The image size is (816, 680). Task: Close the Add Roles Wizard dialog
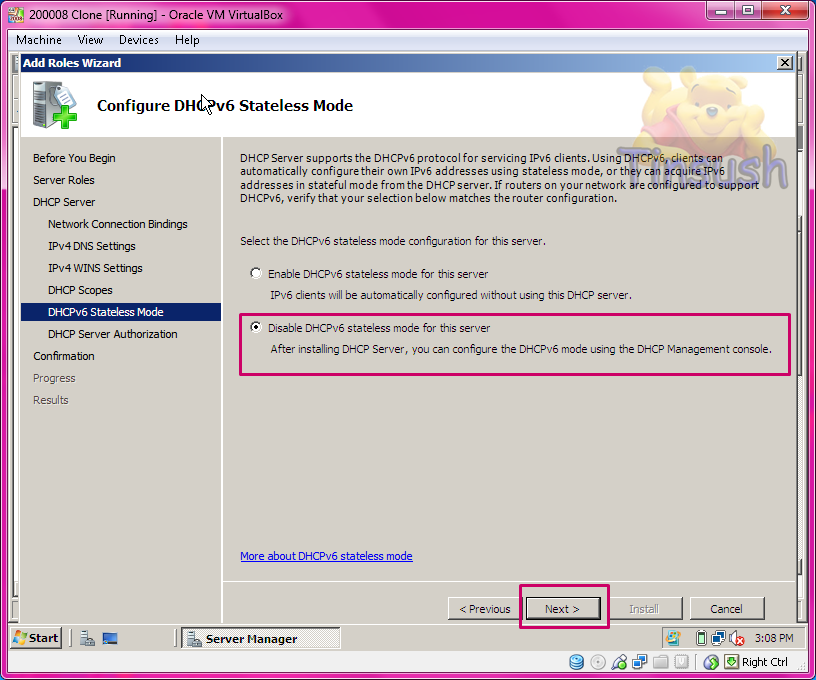point(785,63)
